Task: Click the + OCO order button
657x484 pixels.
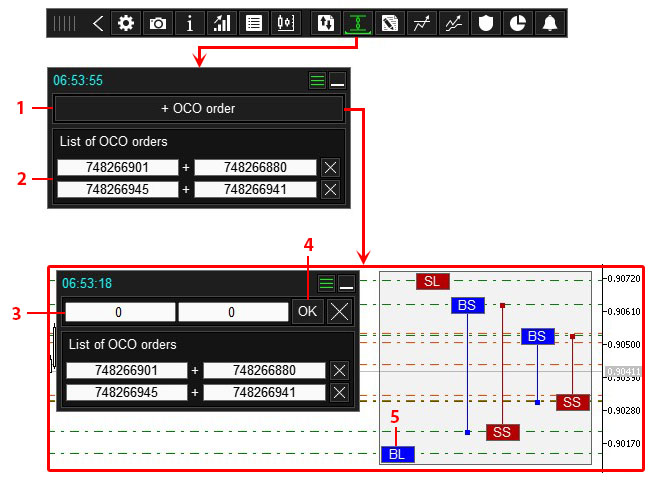Action: 199,109
